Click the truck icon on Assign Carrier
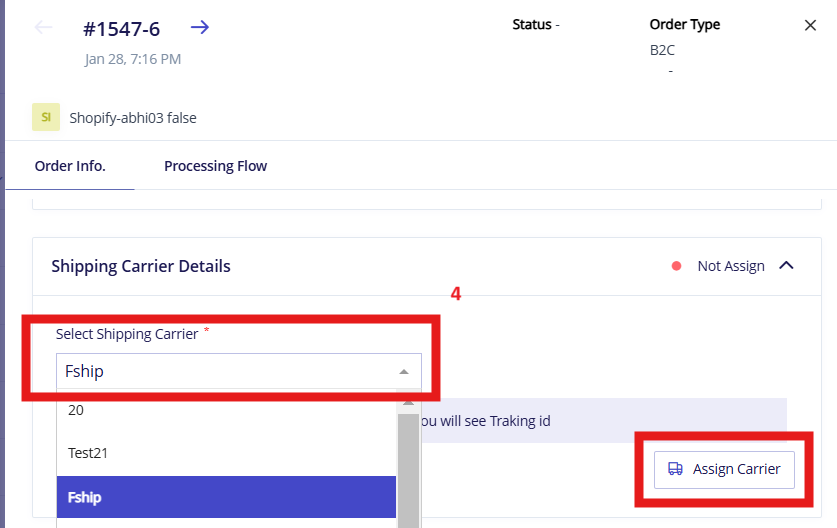The width and height of the screenshot is (837, 528). 675,469
